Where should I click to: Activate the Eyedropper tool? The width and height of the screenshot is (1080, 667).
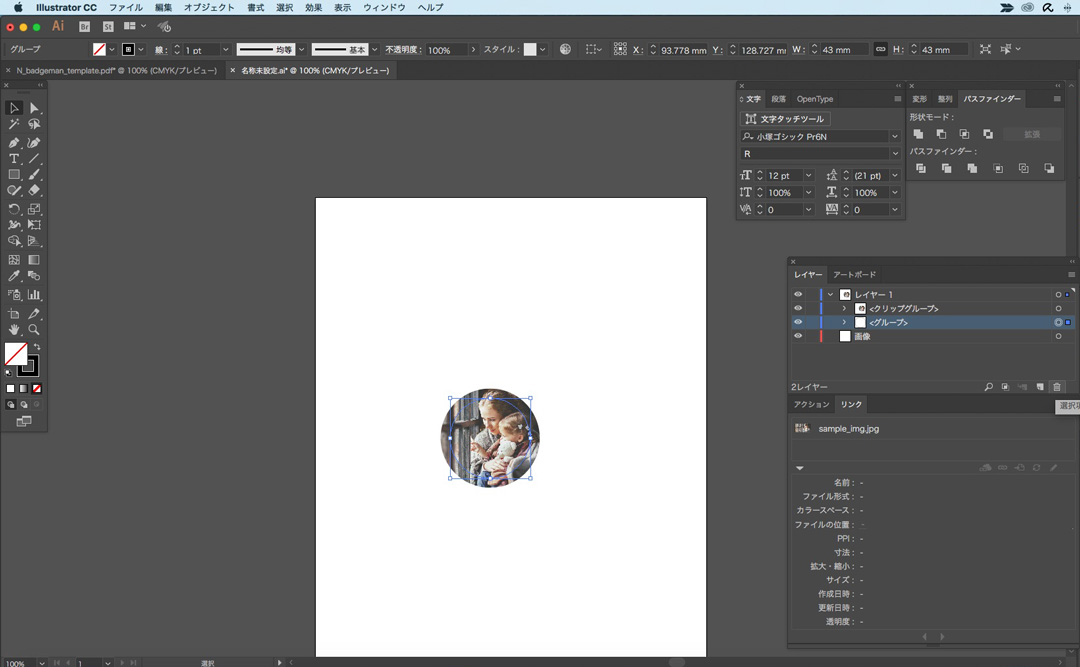tap(14, 276)
